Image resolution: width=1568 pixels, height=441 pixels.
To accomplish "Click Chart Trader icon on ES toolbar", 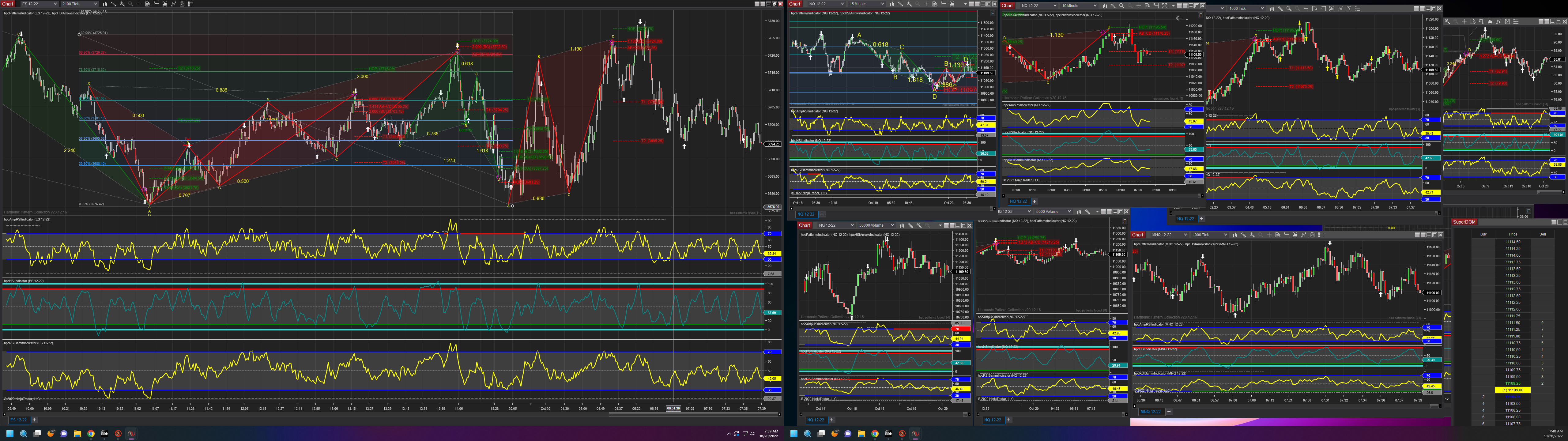I will [x=156, y=4].
